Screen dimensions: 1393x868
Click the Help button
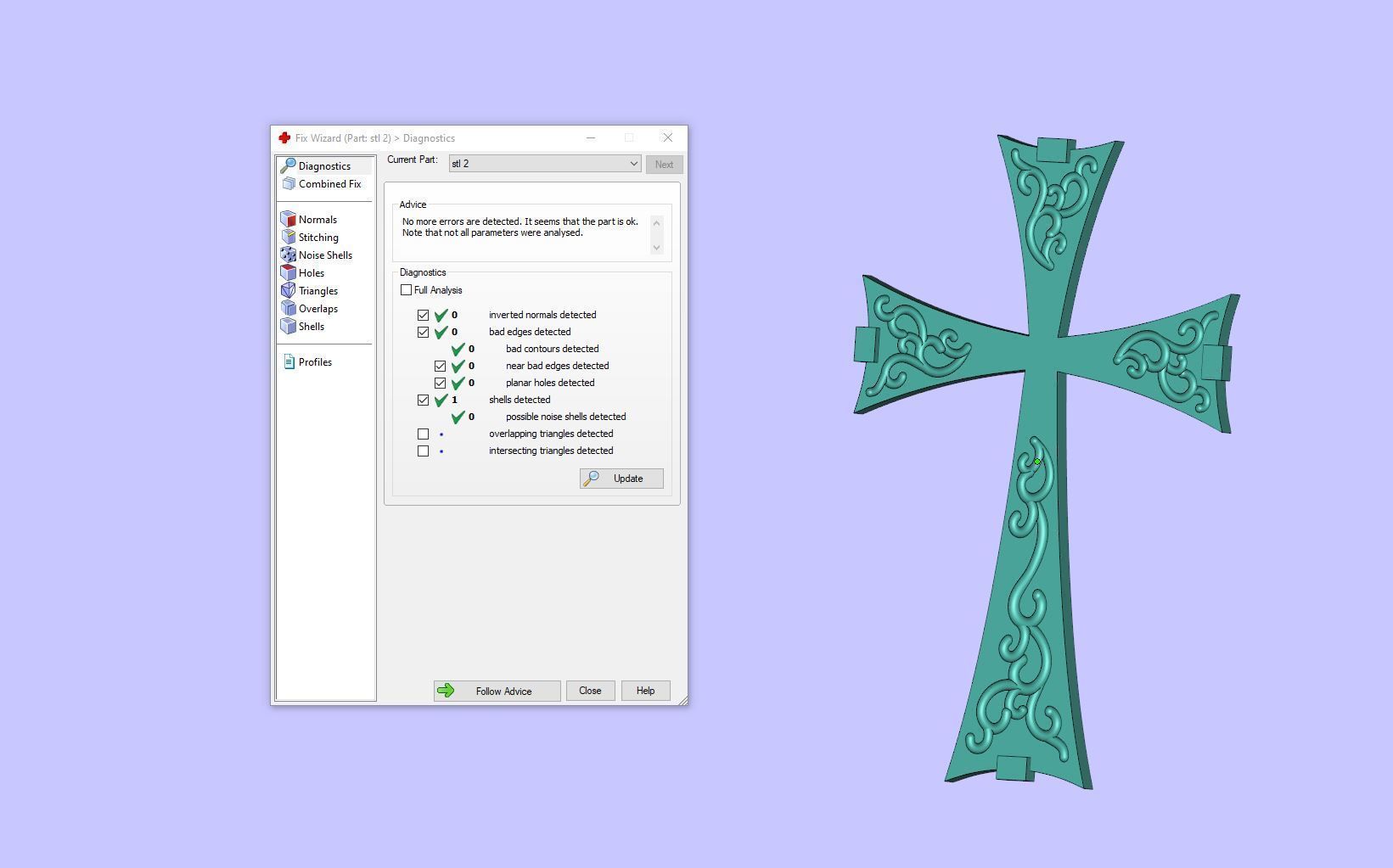pos(645,691)
